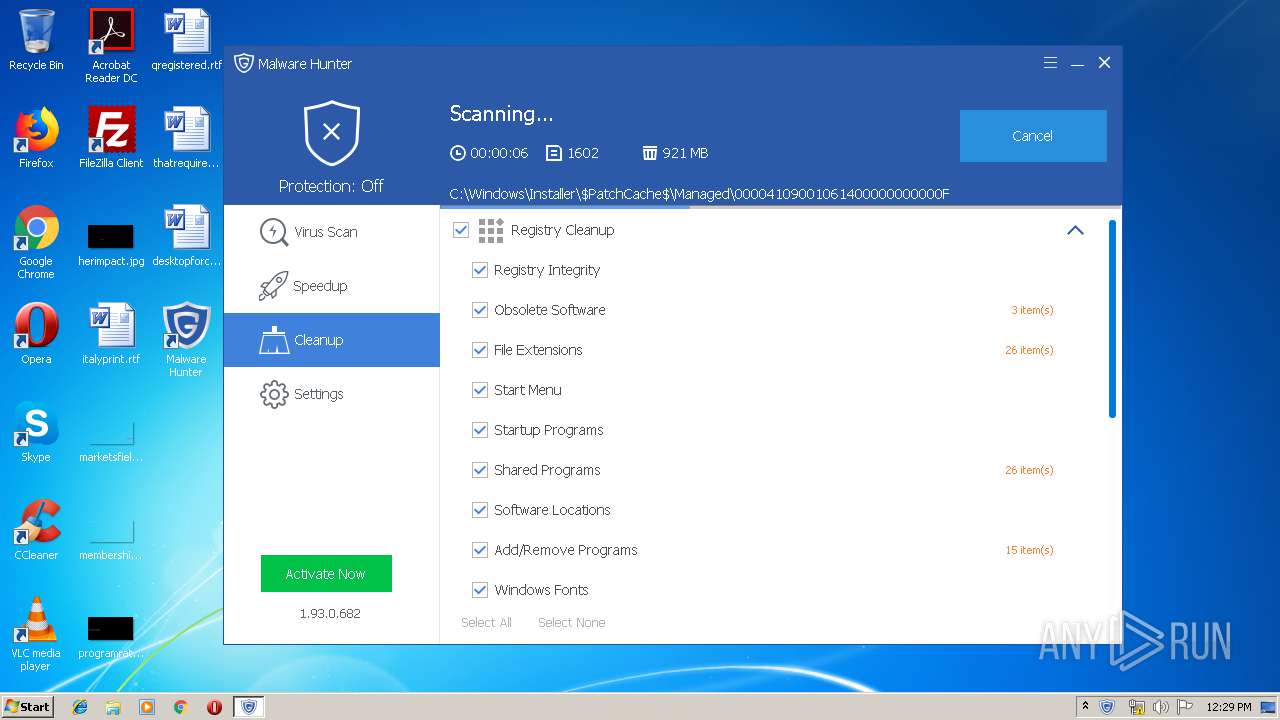1280x720 pixels.
Task: Select the italyprint.rtf desktop file
Action: click(x=111, y=334)
